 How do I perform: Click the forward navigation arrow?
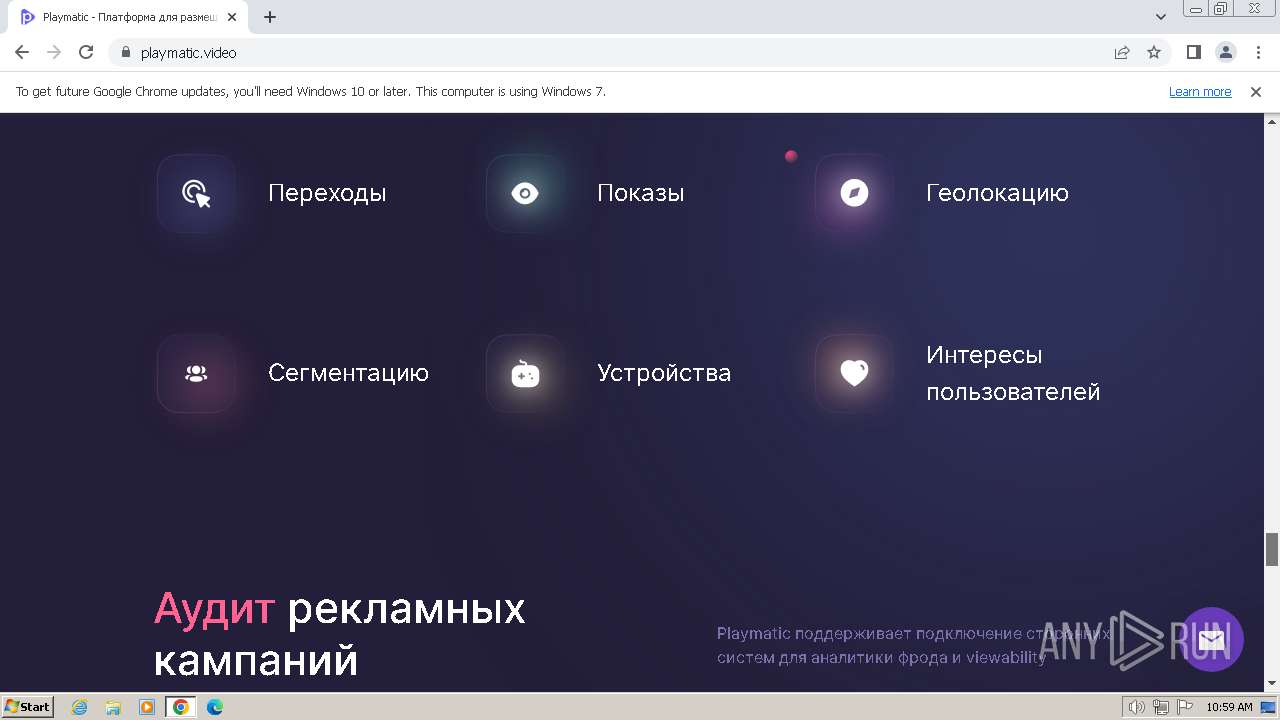click(x=54, y=52)
